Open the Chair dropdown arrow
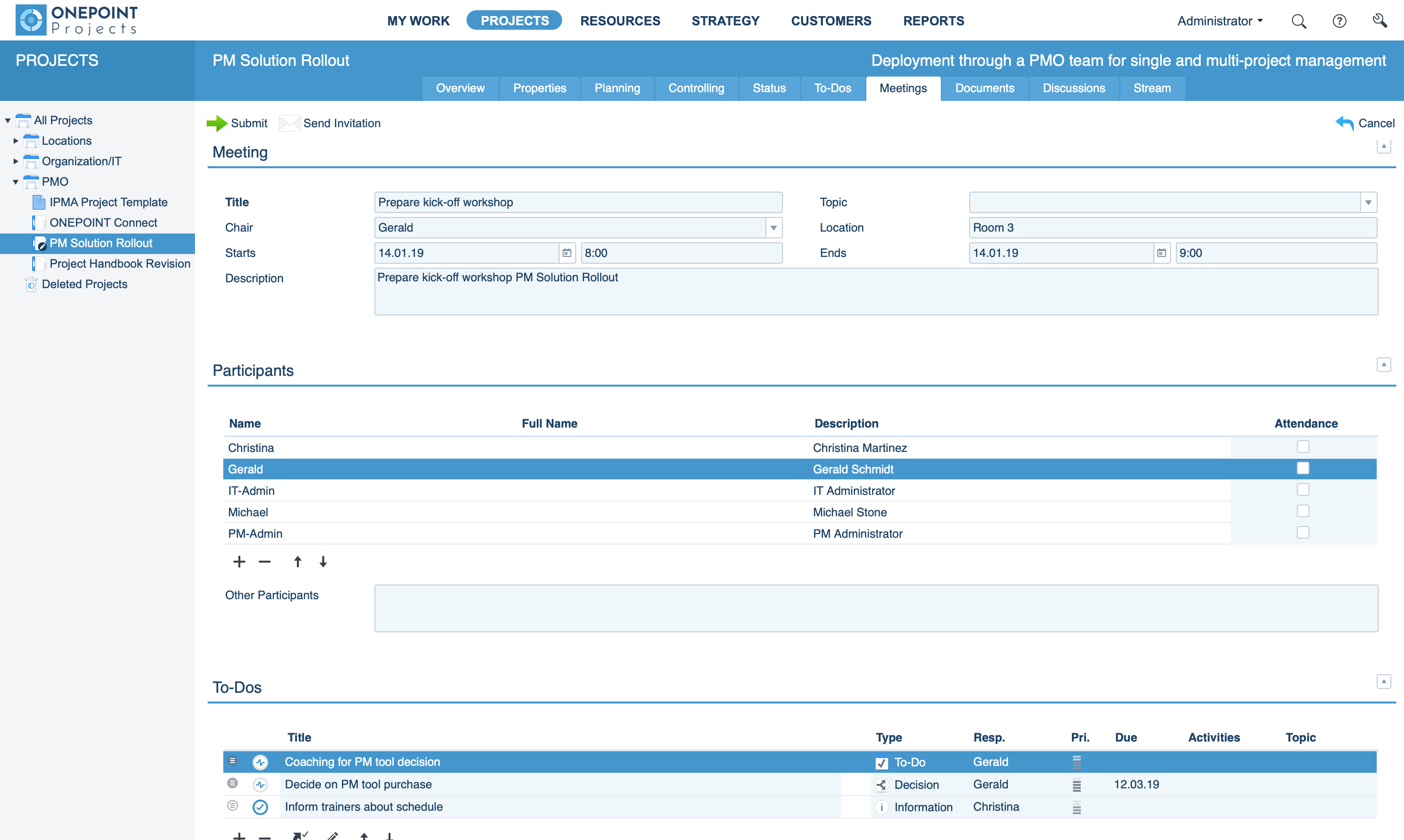Viewport: 1404px width, 840px height. [x=773, y=228]
